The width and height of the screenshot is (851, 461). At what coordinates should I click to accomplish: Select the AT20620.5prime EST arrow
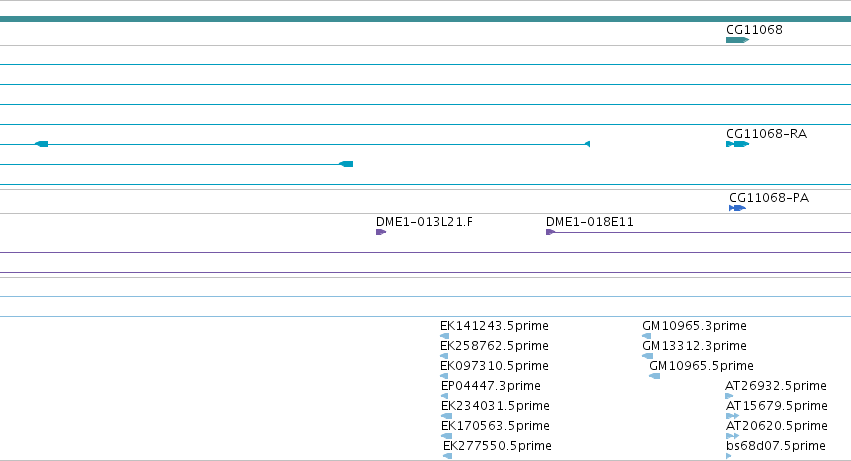733,436
